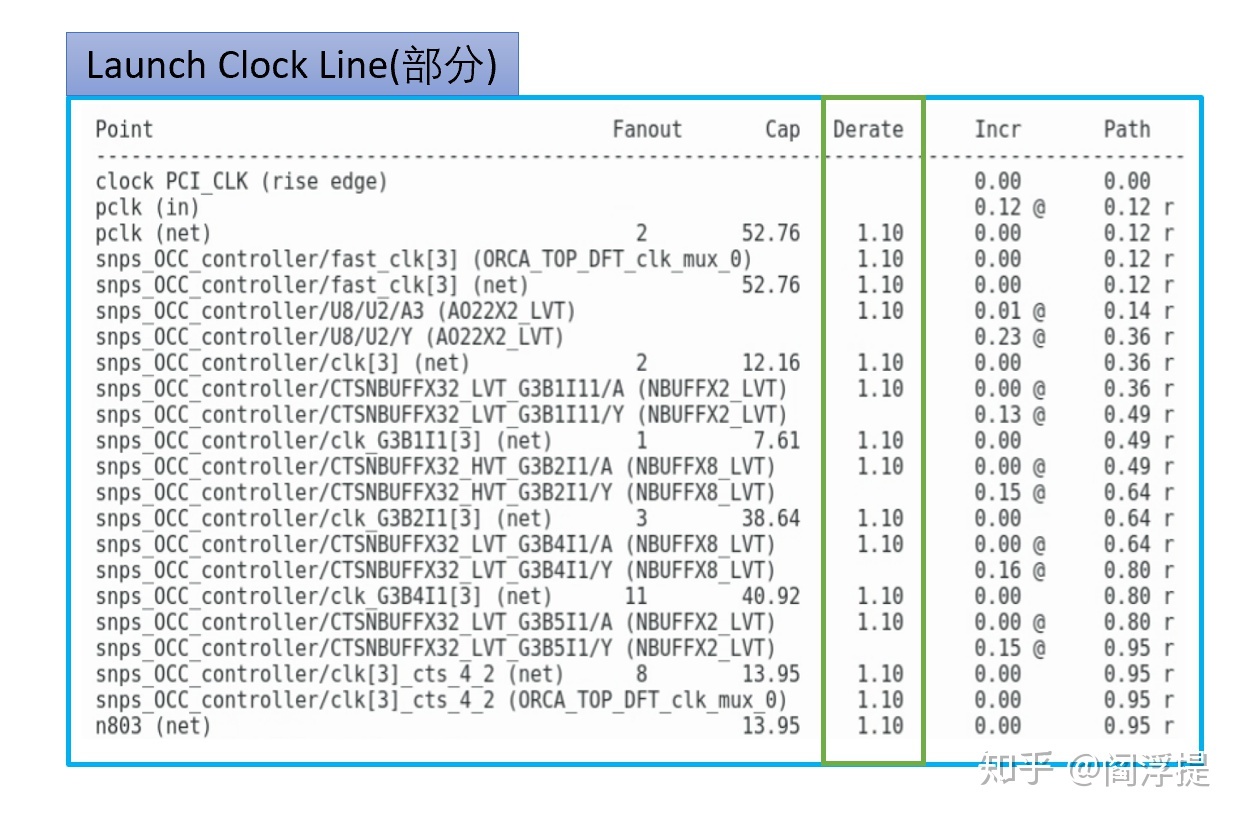The height and width of the screenshot is (819, 1241).
Task: Select the Incr column header
Action: click(998, 129)
